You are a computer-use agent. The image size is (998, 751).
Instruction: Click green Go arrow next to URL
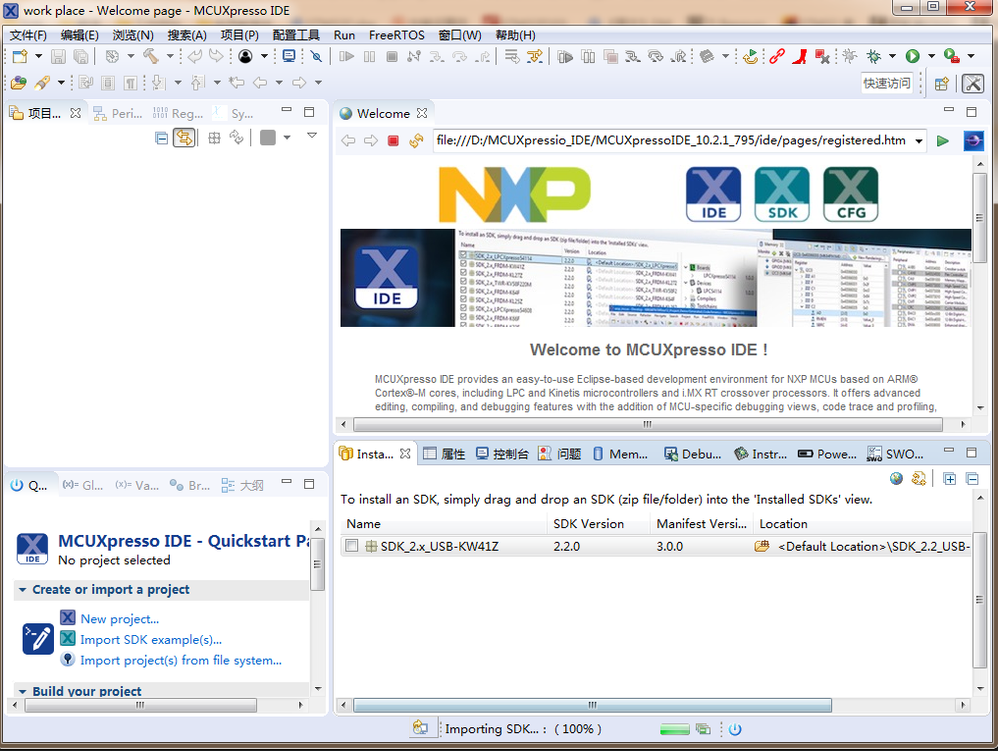click(x=943, y=141)
